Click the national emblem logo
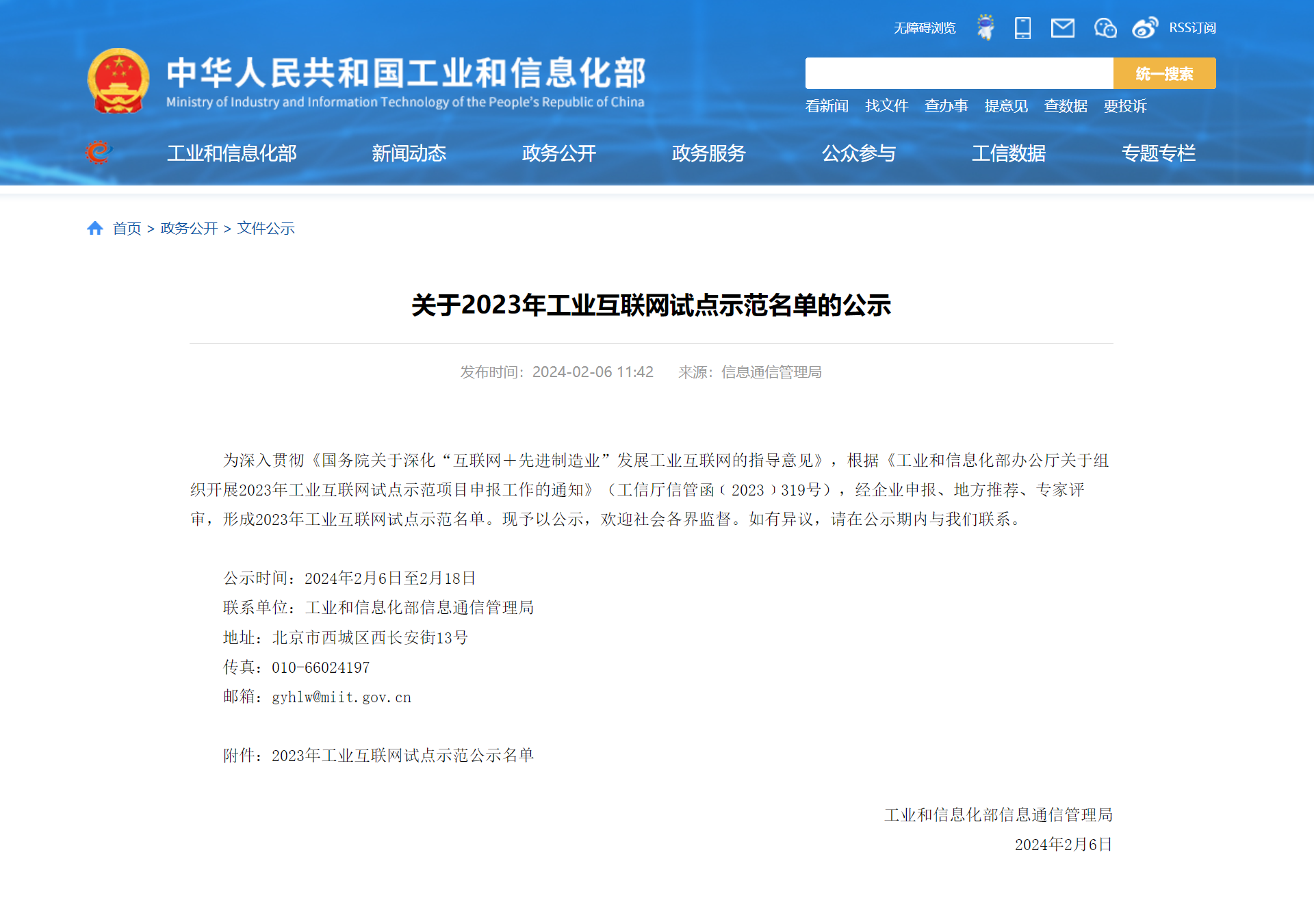Viewport: 1314px width, 924px height. click(118, 81)
